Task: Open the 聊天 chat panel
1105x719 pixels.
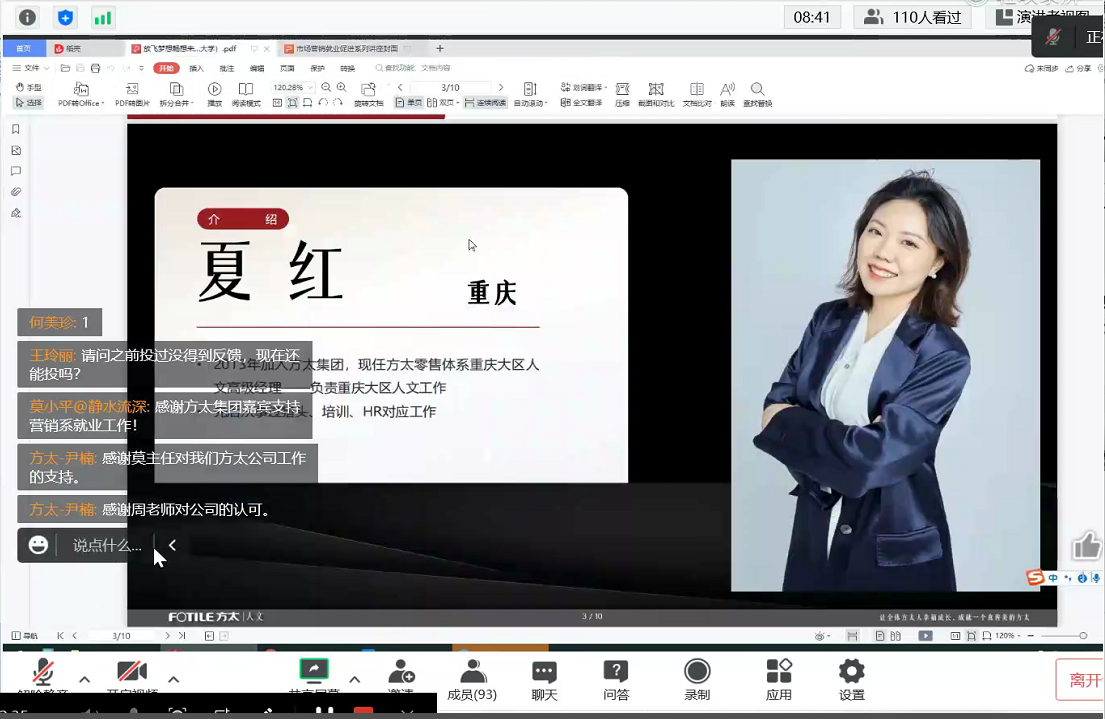Action: 544,678
